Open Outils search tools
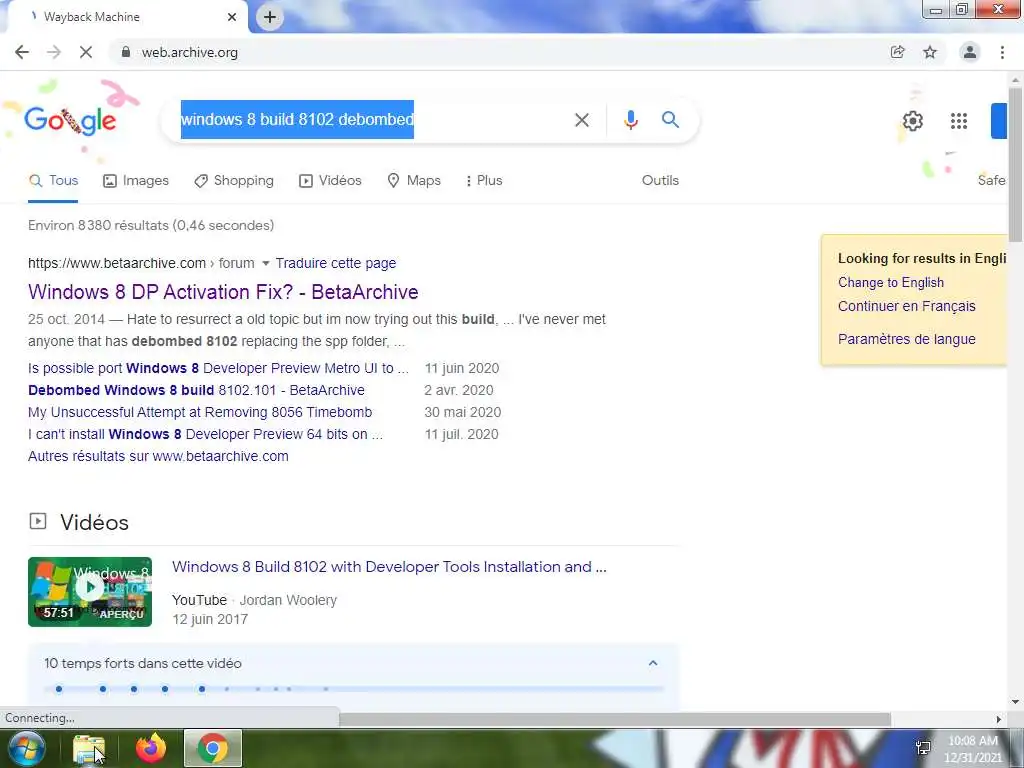Screen dimensions: 1024x768 660,181
